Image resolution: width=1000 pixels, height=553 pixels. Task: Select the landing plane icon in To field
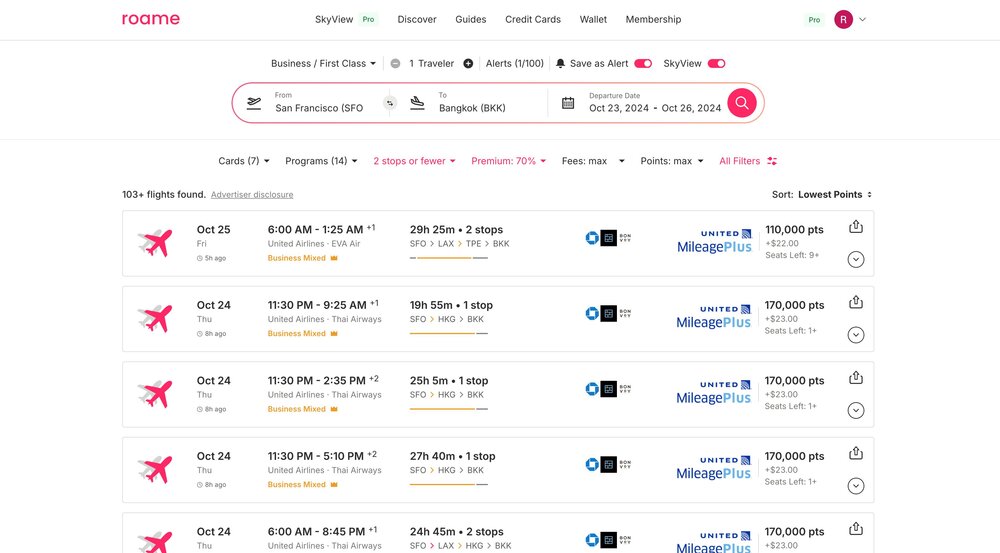pyautogui.click(x=417, y=103)
